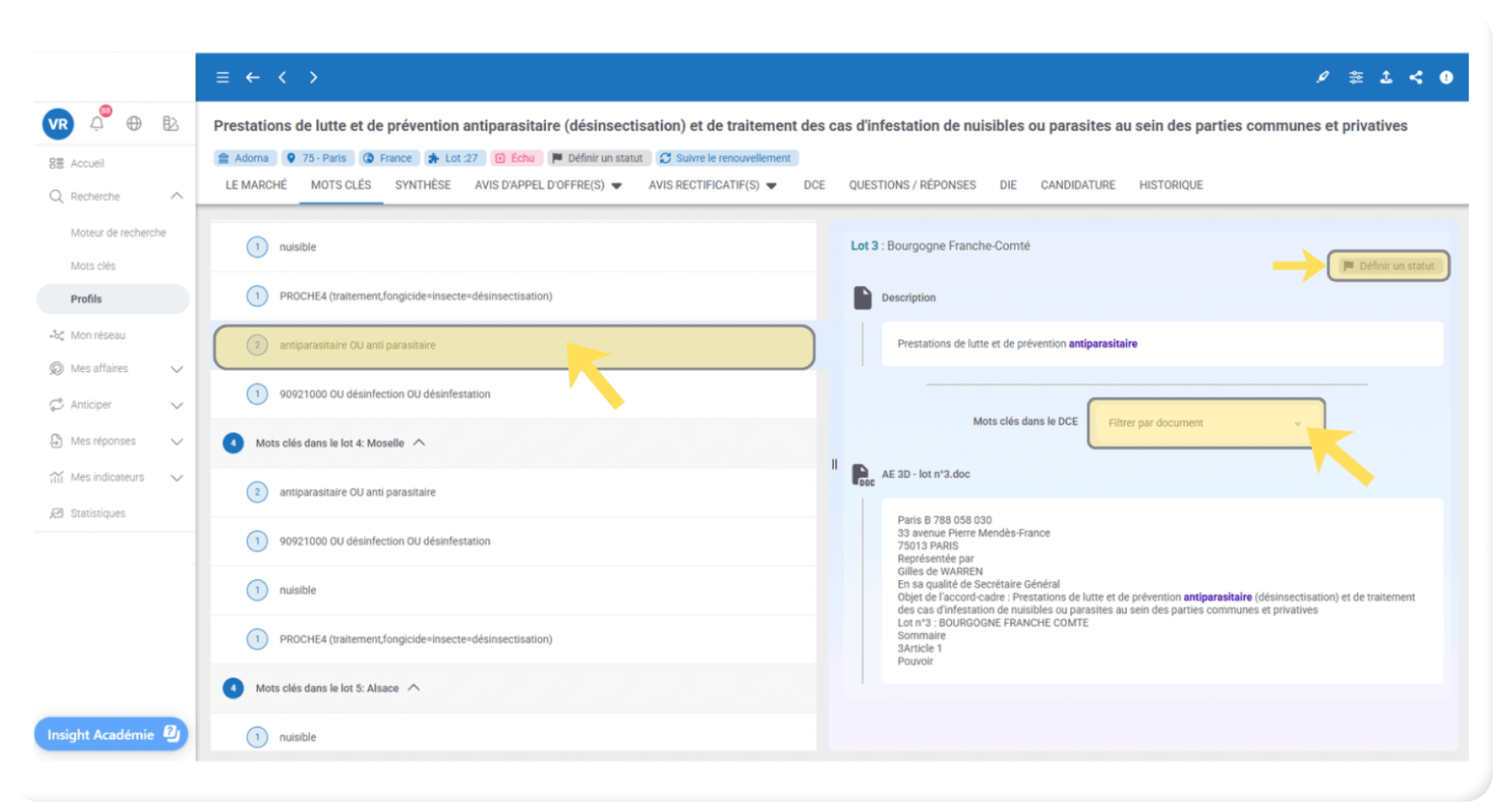Click Définir un statut button for Lot 3
Image resolution: width=1503 pixels, height=812 pixels.
click(x=1389, y=266)
